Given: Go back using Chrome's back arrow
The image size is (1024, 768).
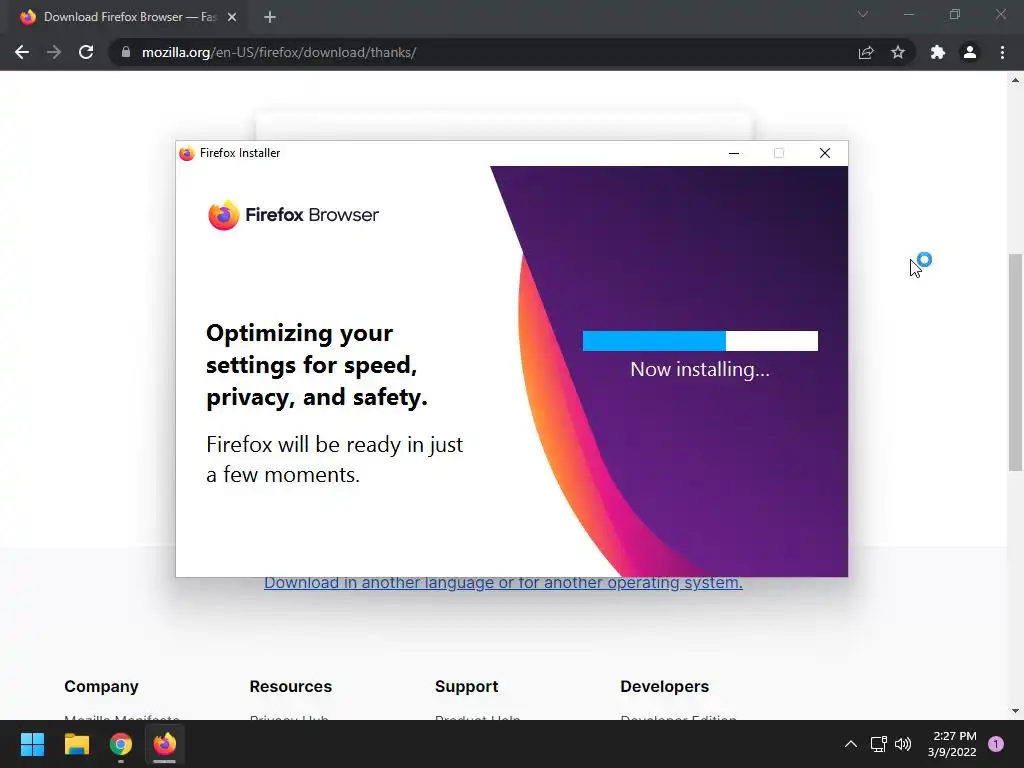Looking at the screenshot, I should point(22,52).
